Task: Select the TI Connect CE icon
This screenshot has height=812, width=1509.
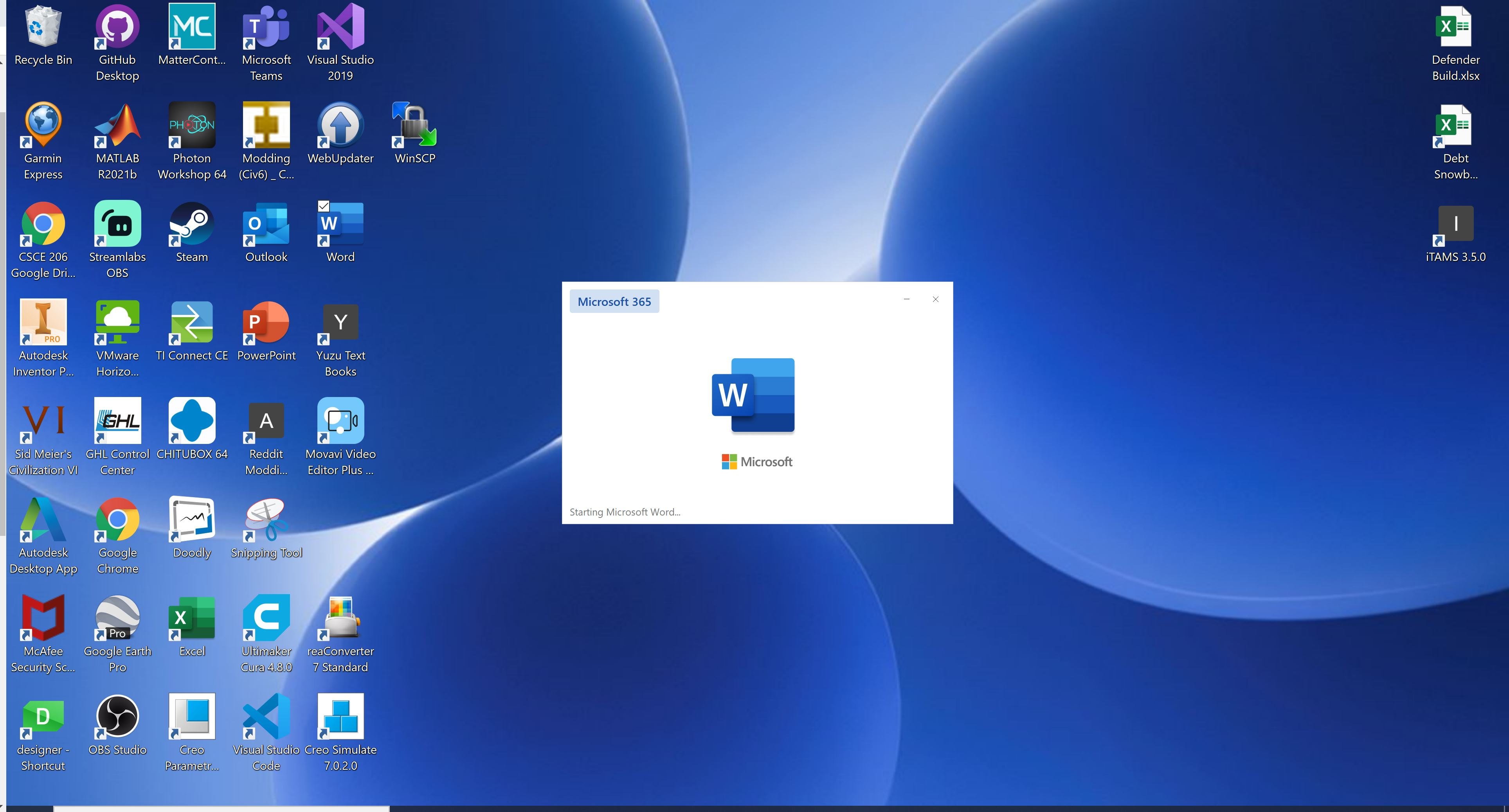Action: (191, 322)
